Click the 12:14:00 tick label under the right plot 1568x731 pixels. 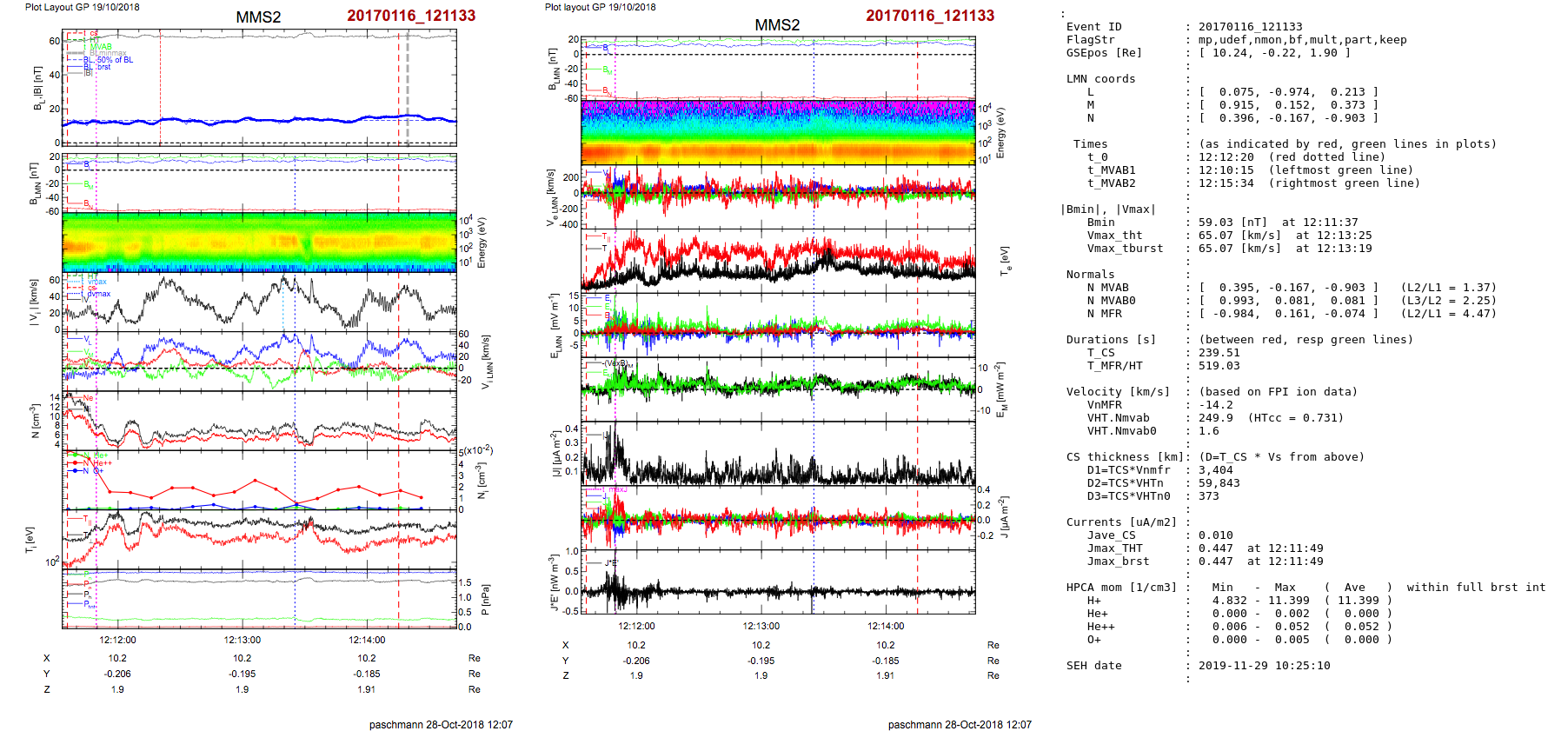pyautogui.click(x=885, y=626)
